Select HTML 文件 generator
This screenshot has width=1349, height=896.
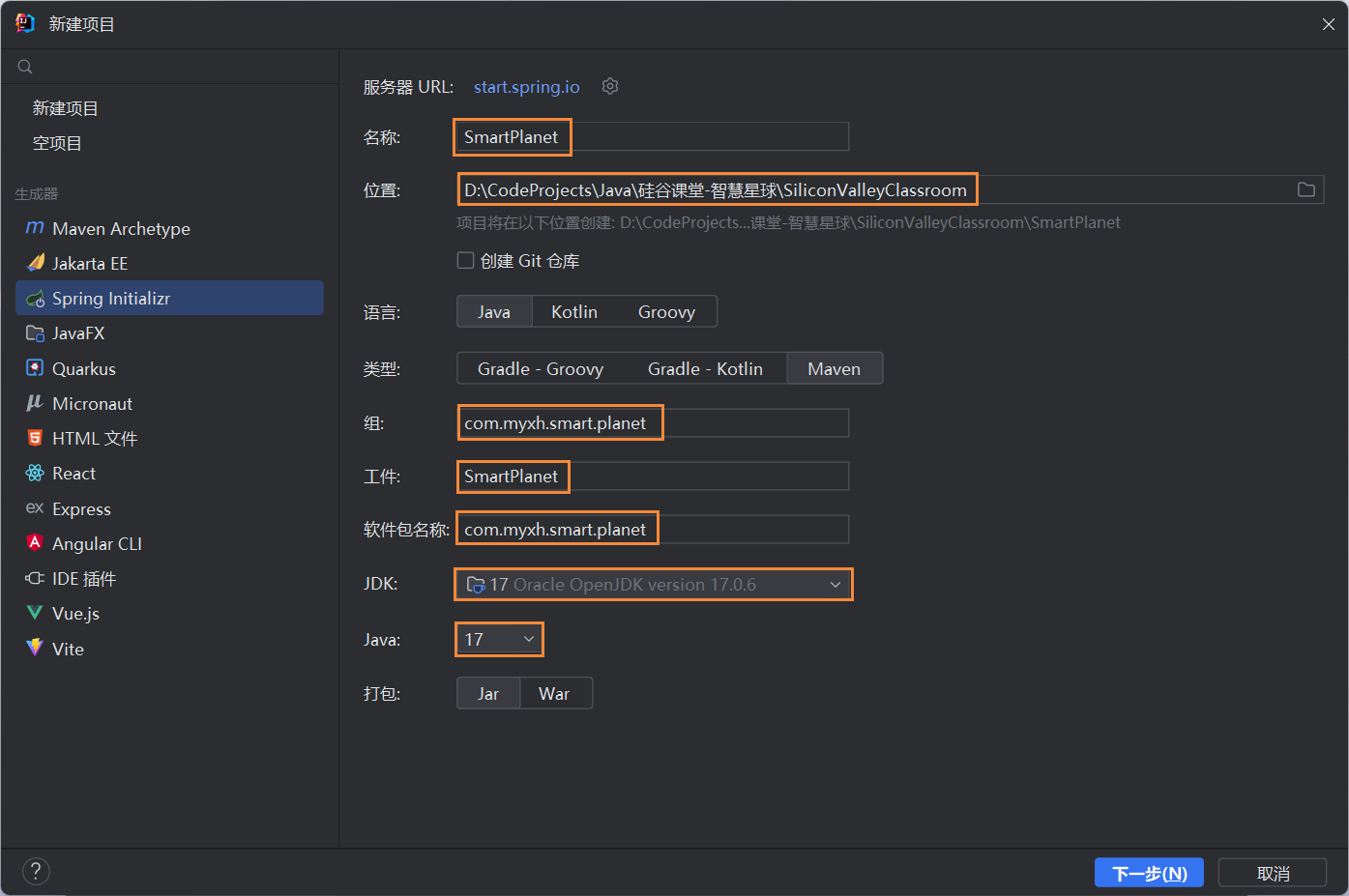[169, 438]
